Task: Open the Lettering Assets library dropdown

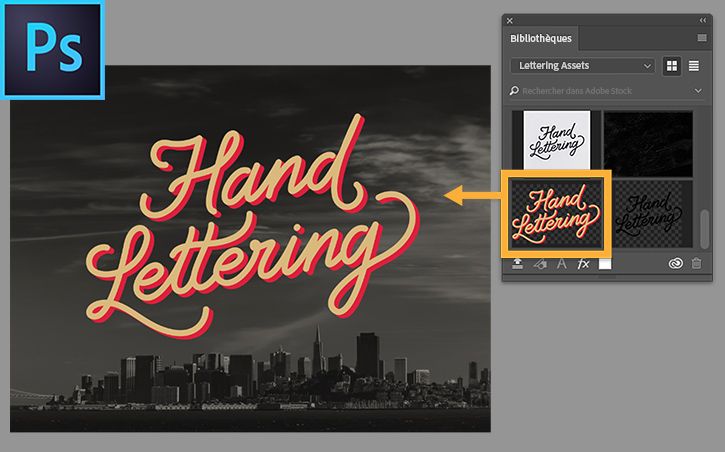Action: pos(583,66)
